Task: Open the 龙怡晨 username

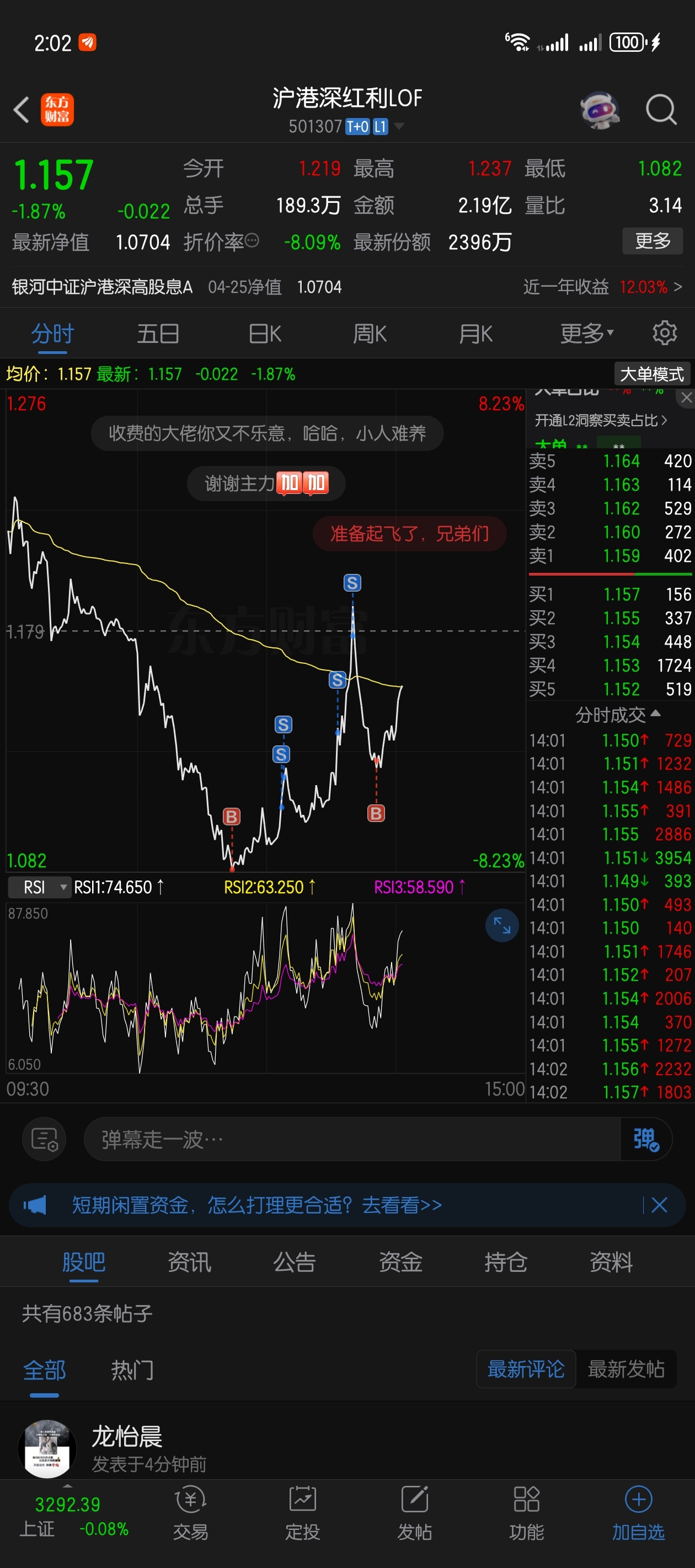Action: [x=127, y=1437]
